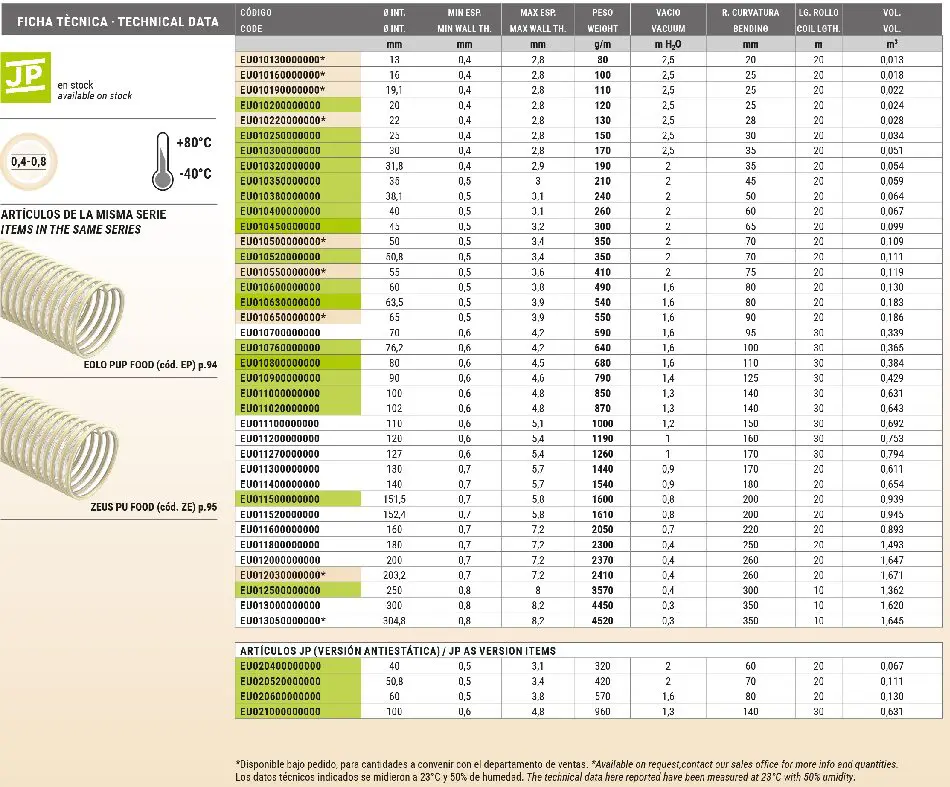Select the R. CURVATURA / BENDING header
Screen dimensions: 950x787
click(750, 20)
